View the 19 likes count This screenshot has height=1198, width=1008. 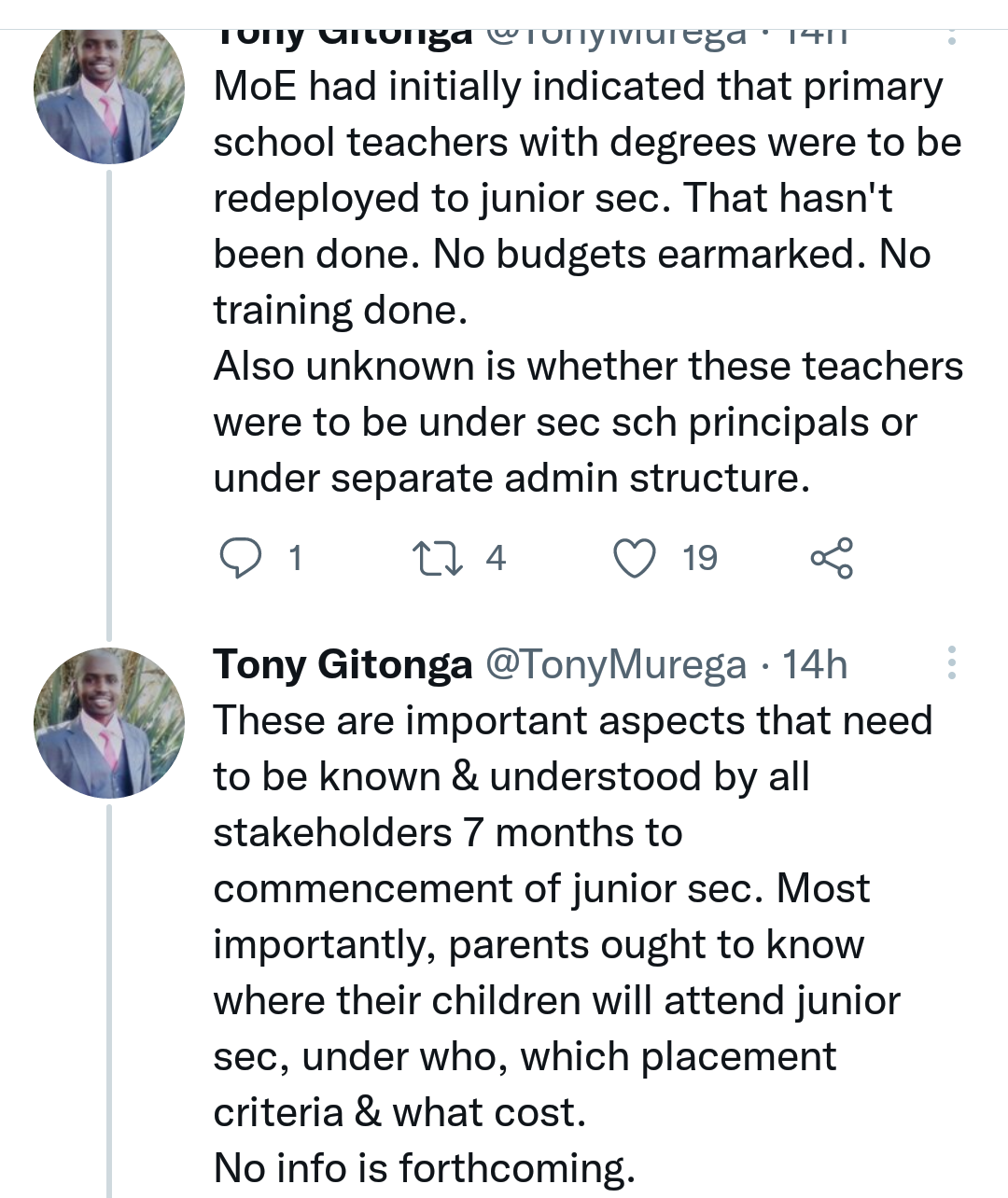click(699, 559)
